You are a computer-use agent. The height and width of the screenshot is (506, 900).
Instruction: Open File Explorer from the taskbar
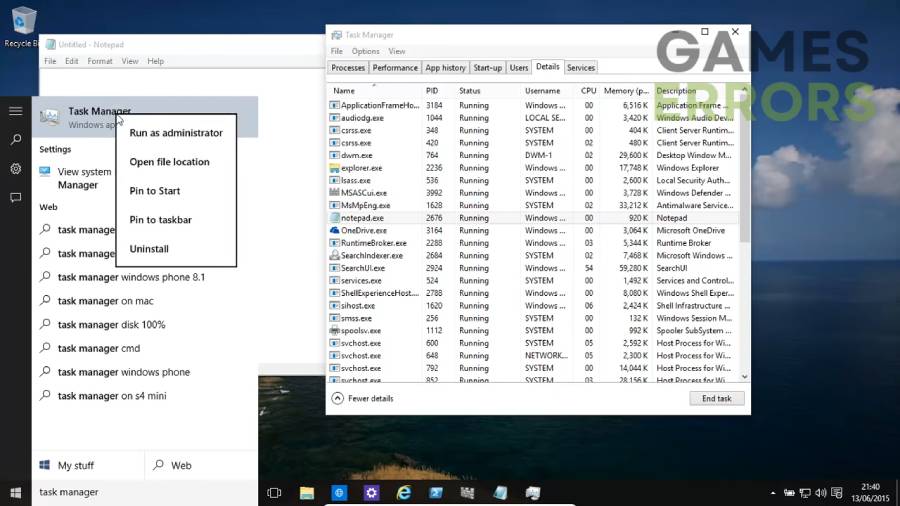tap(307, 493)
